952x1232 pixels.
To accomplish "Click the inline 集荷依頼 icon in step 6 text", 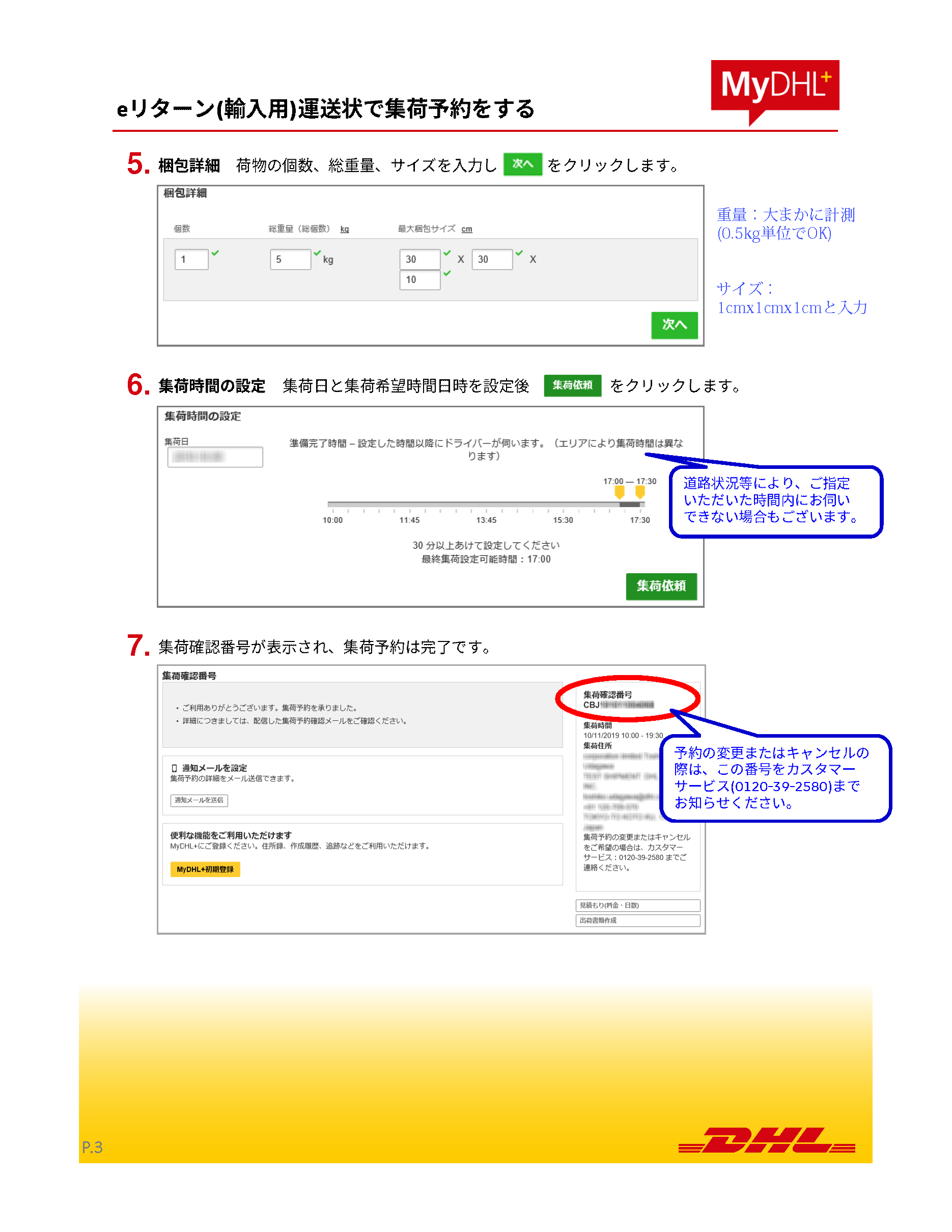I will coord(572,385).
